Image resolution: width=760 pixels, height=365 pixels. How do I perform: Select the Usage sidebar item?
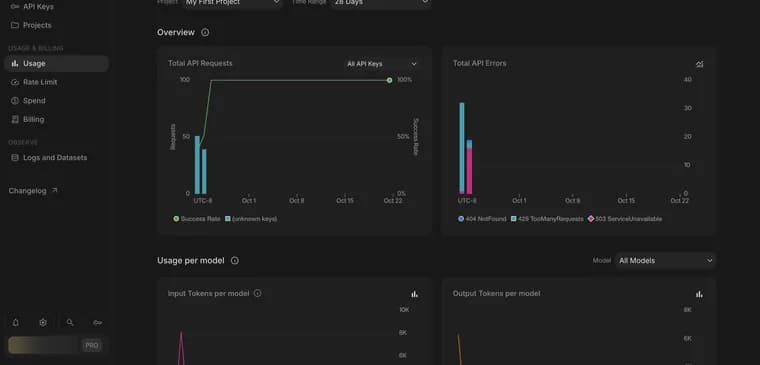point(56,63)
